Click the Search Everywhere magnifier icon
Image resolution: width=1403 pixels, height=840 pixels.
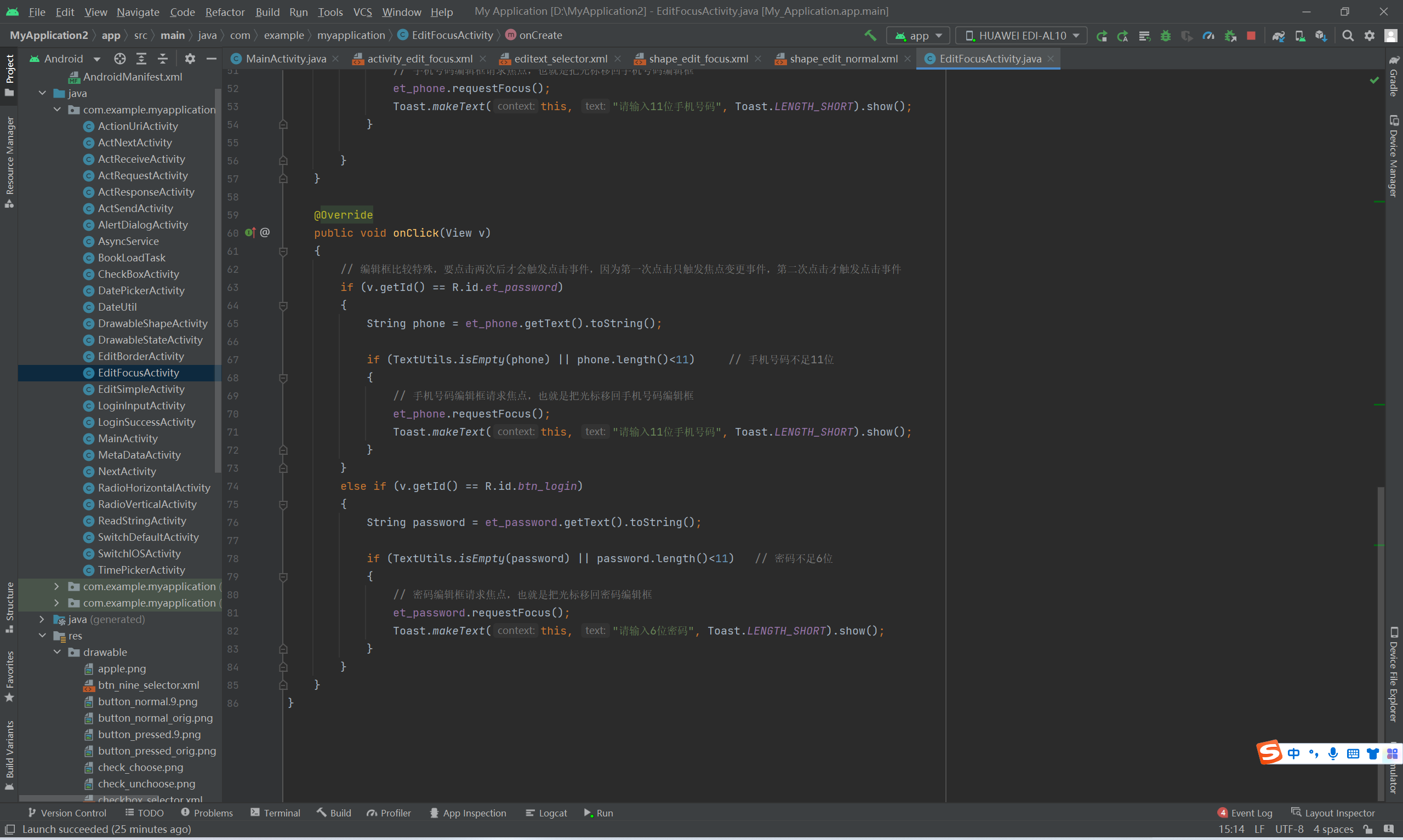(1348, 36)
